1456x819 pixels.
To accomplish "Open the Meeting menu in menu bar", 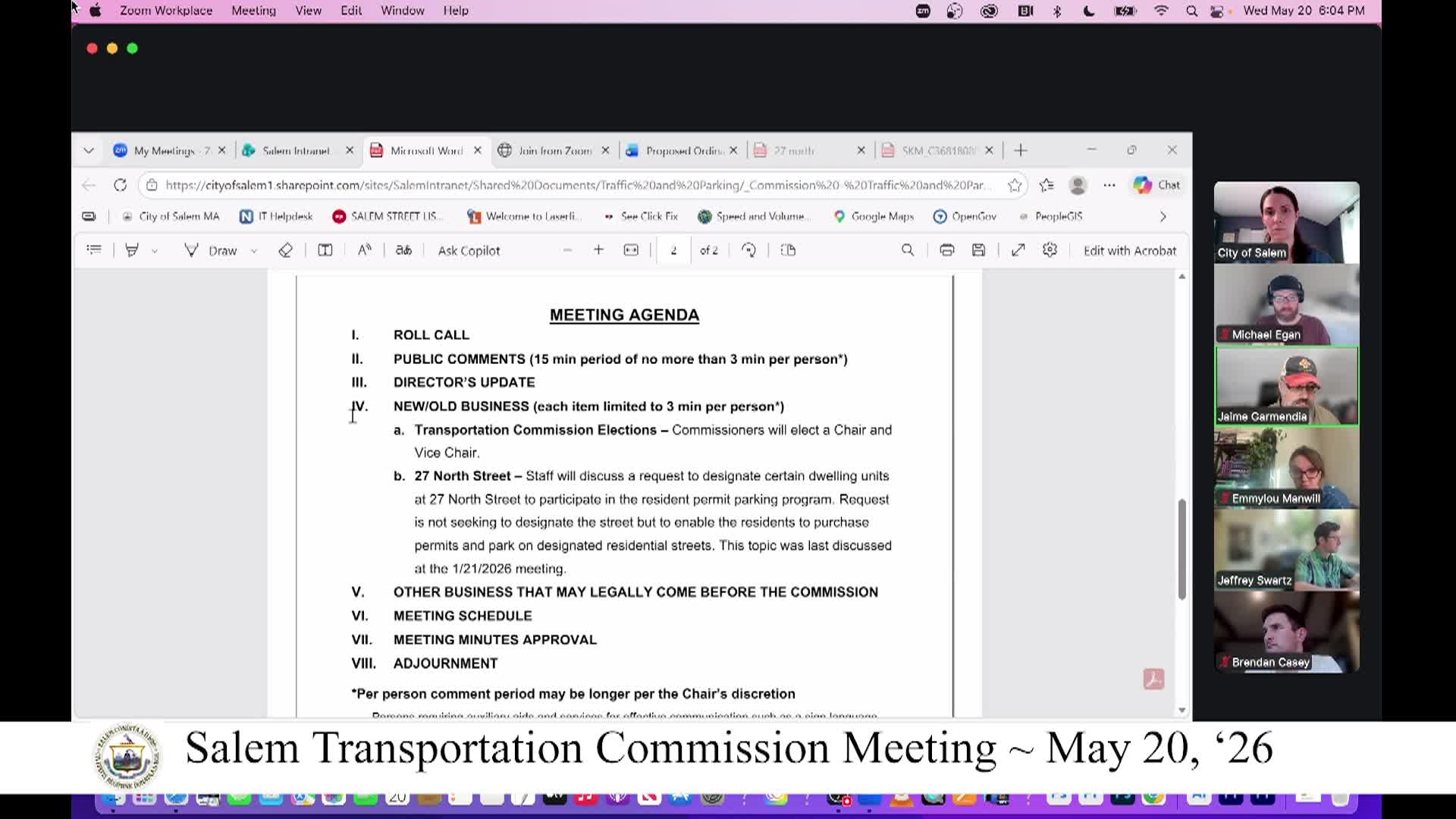I will [x=253, y=11].
